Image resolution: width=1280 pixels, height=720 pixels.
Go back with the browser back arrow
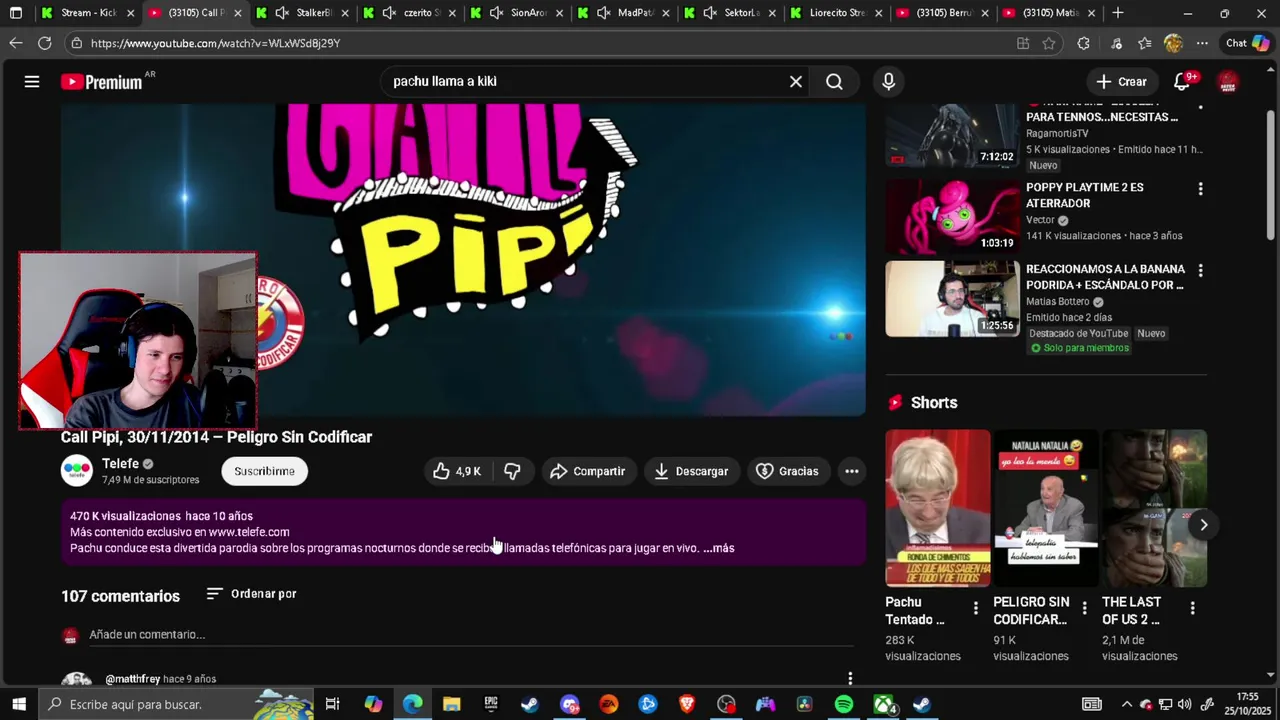[16, 43]
